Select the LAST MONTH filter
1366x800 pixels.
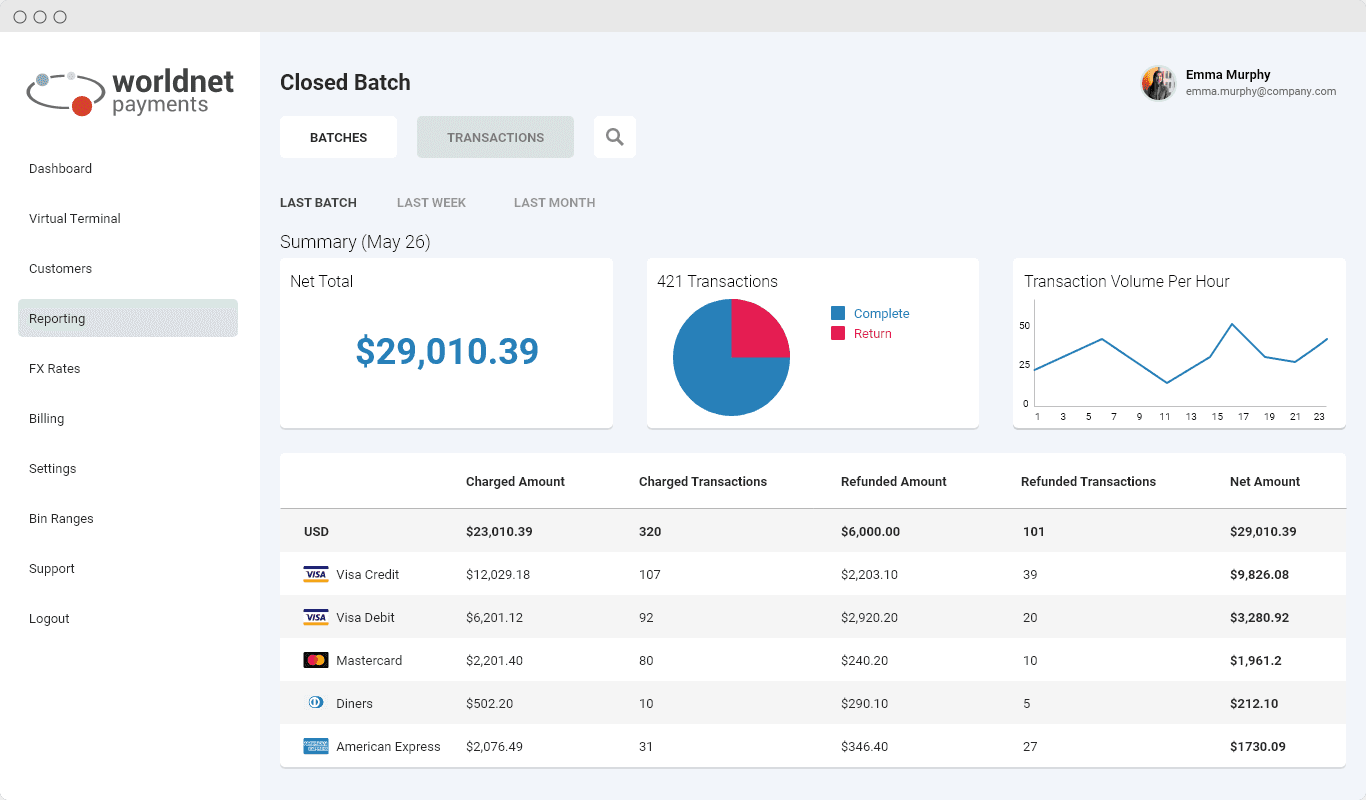tap(554, 202)
